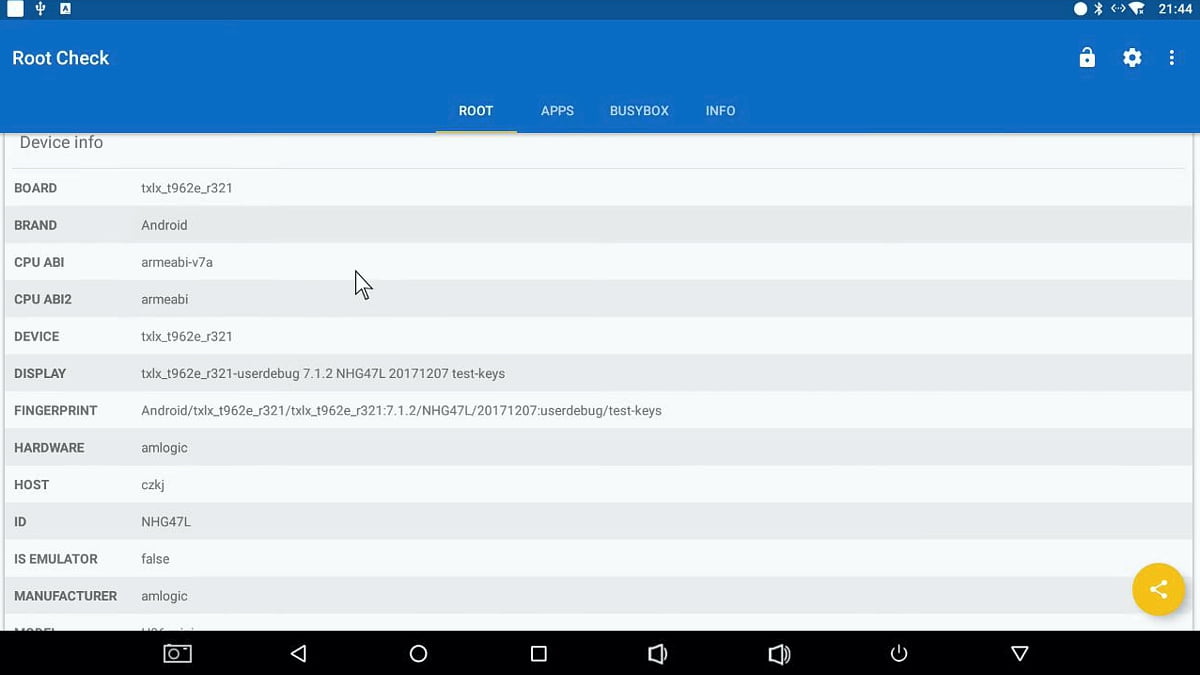This screenshot has height=675, width=1200.
Task: Select the FINGERPRINT info row
Action: (400, 410)
